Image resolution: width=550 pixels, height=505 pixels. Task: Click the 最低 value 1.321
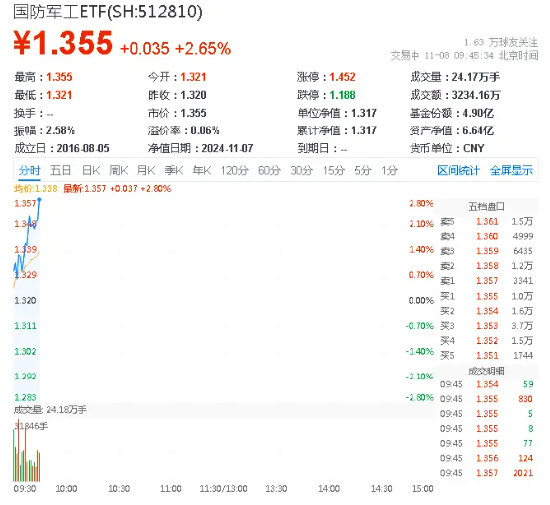point(59,95)
